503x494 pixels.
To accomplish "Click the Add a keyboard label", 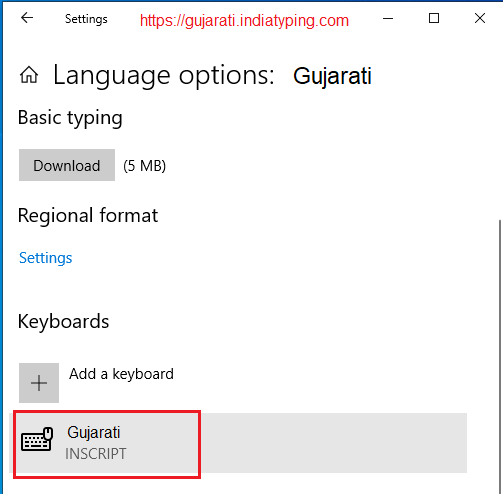I will point(121,374).
